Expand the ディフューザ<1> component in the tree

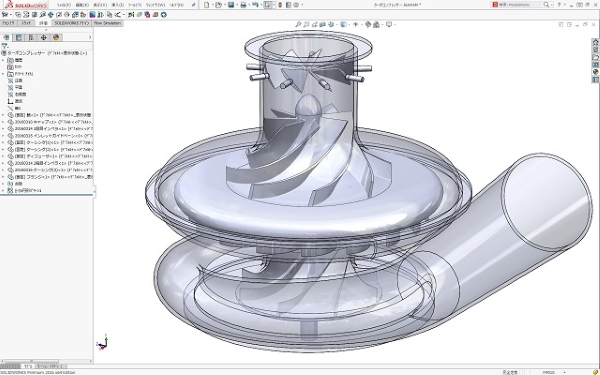[3, 156]
